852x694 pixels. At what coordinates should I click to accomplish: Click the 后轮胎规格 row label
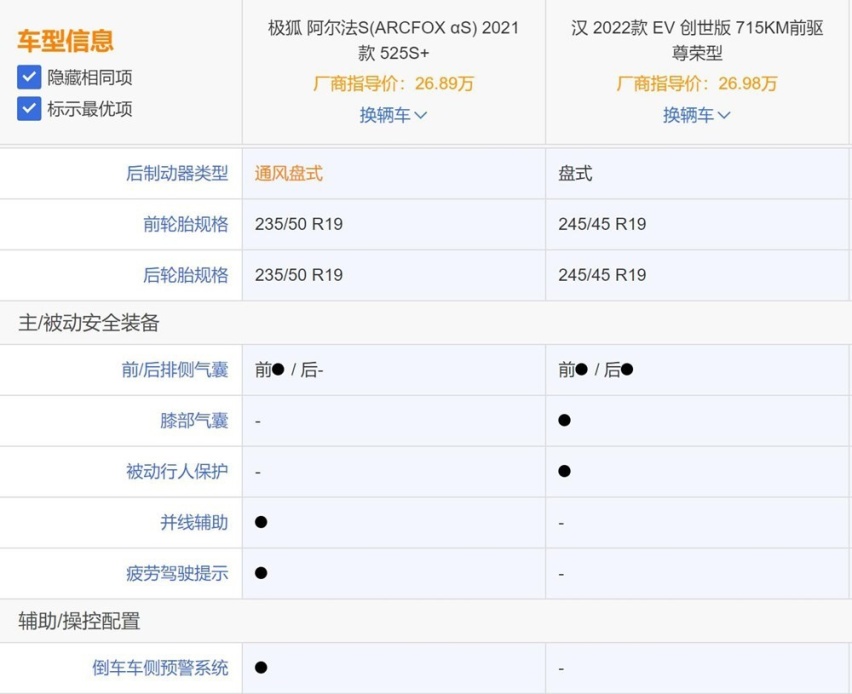click(x=185, y=275)
